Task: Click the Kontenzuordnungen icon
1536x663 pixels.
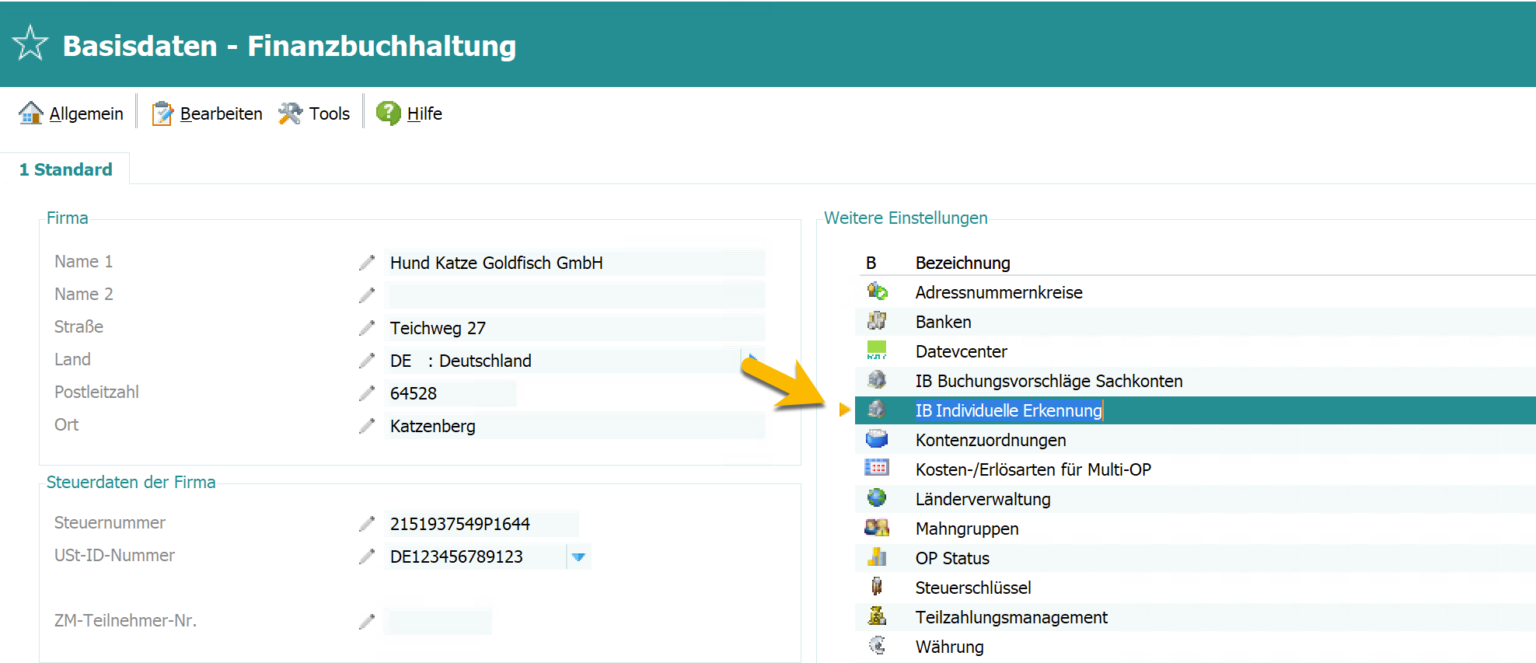Action: [877, 439]
